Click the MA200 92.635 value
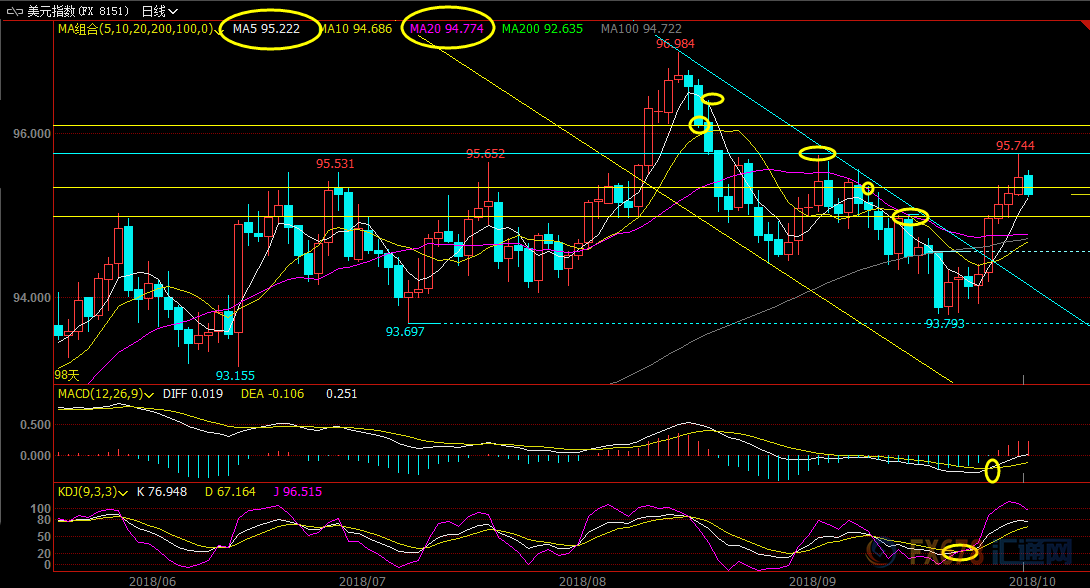The image size is (1090, 588). 542,28
